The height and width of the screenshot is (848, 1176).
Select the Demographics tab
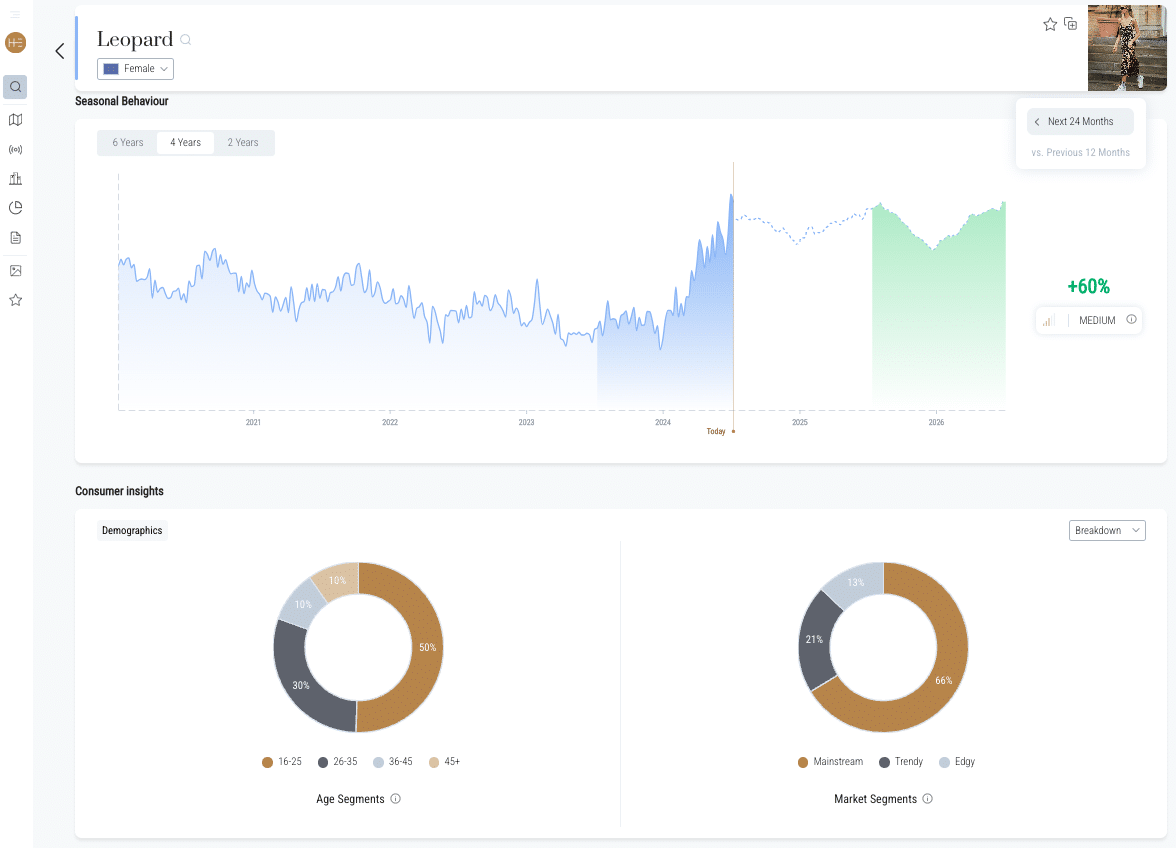(132, 530)
